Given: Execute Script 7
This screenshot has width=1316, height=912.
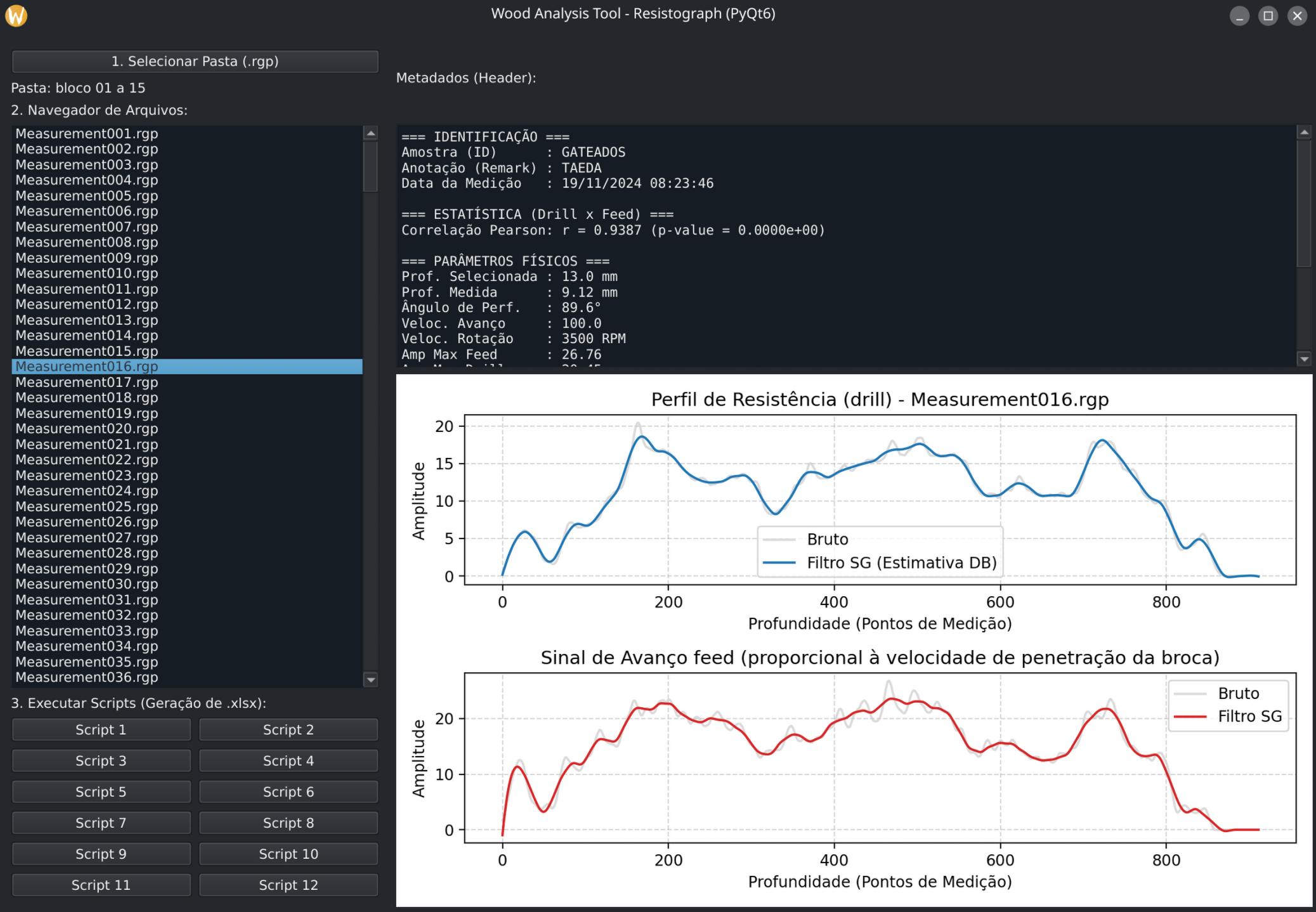Looking at the screenshot, I should pyautogui.click(x=101, y=823).
